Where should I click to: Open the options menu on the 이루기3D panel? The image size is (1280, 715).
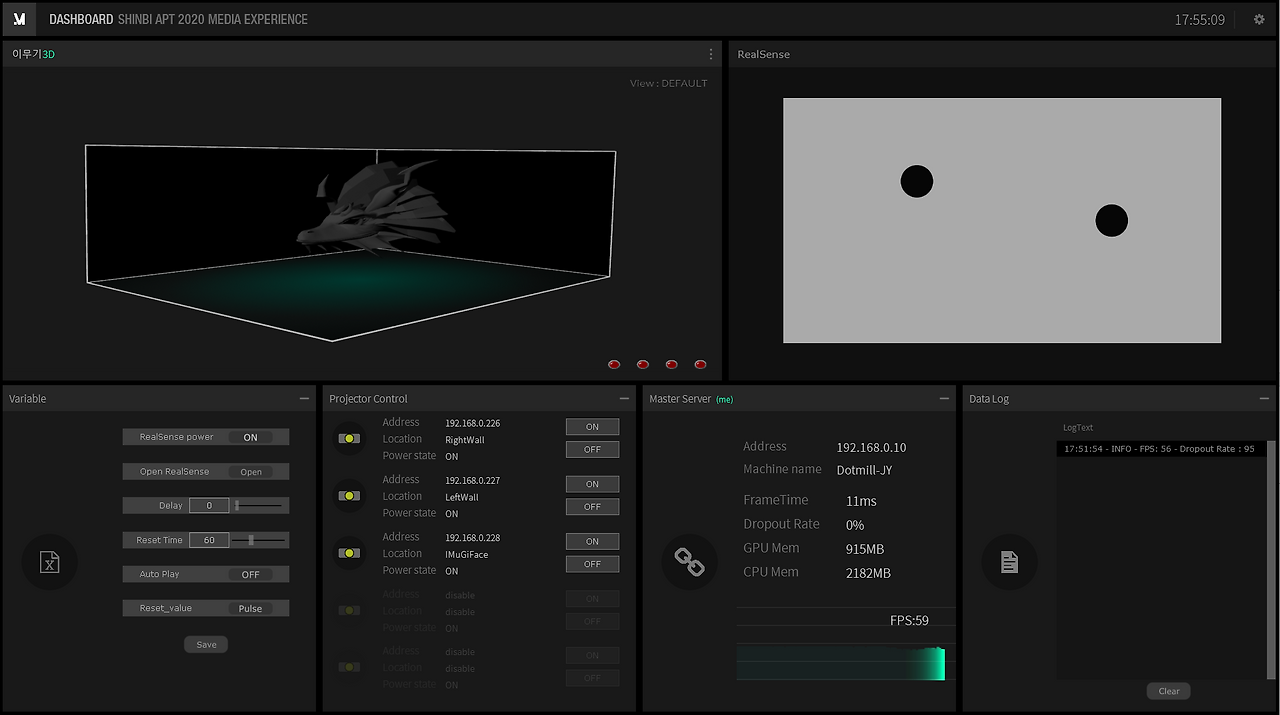710,54
